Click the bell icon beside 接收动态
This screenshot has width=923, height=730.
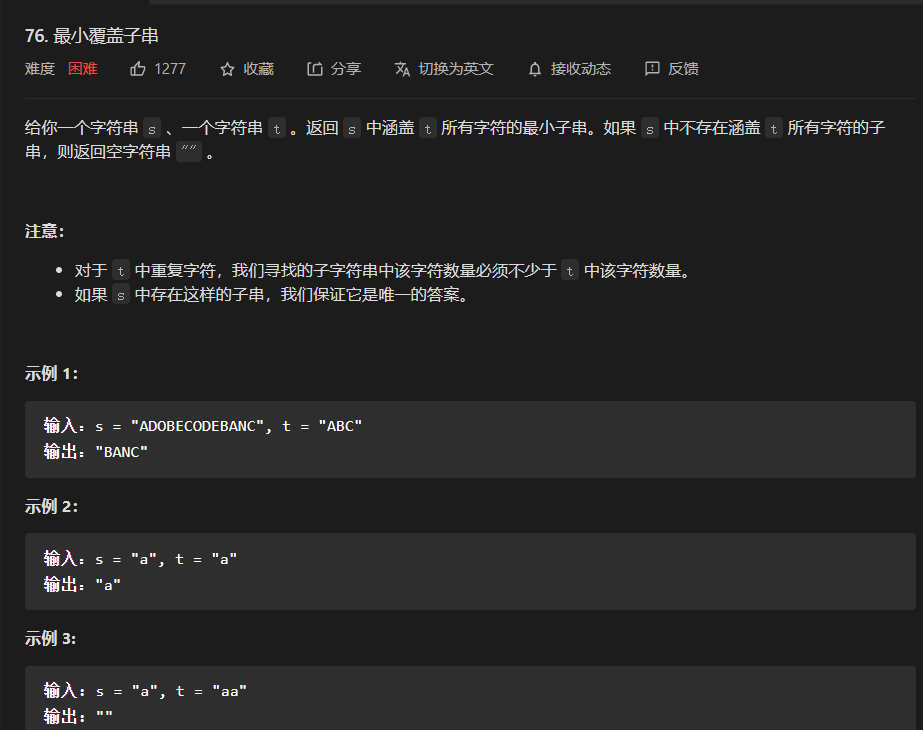tap(534, 68)
